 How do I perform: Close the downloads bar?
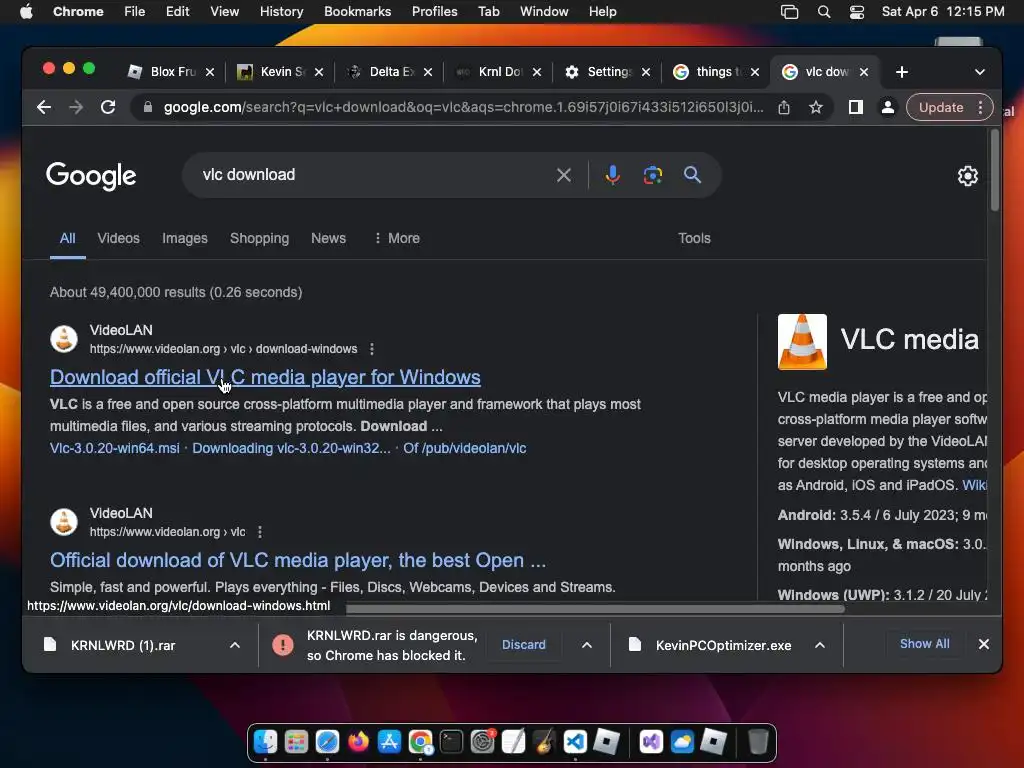pos(984,644)
